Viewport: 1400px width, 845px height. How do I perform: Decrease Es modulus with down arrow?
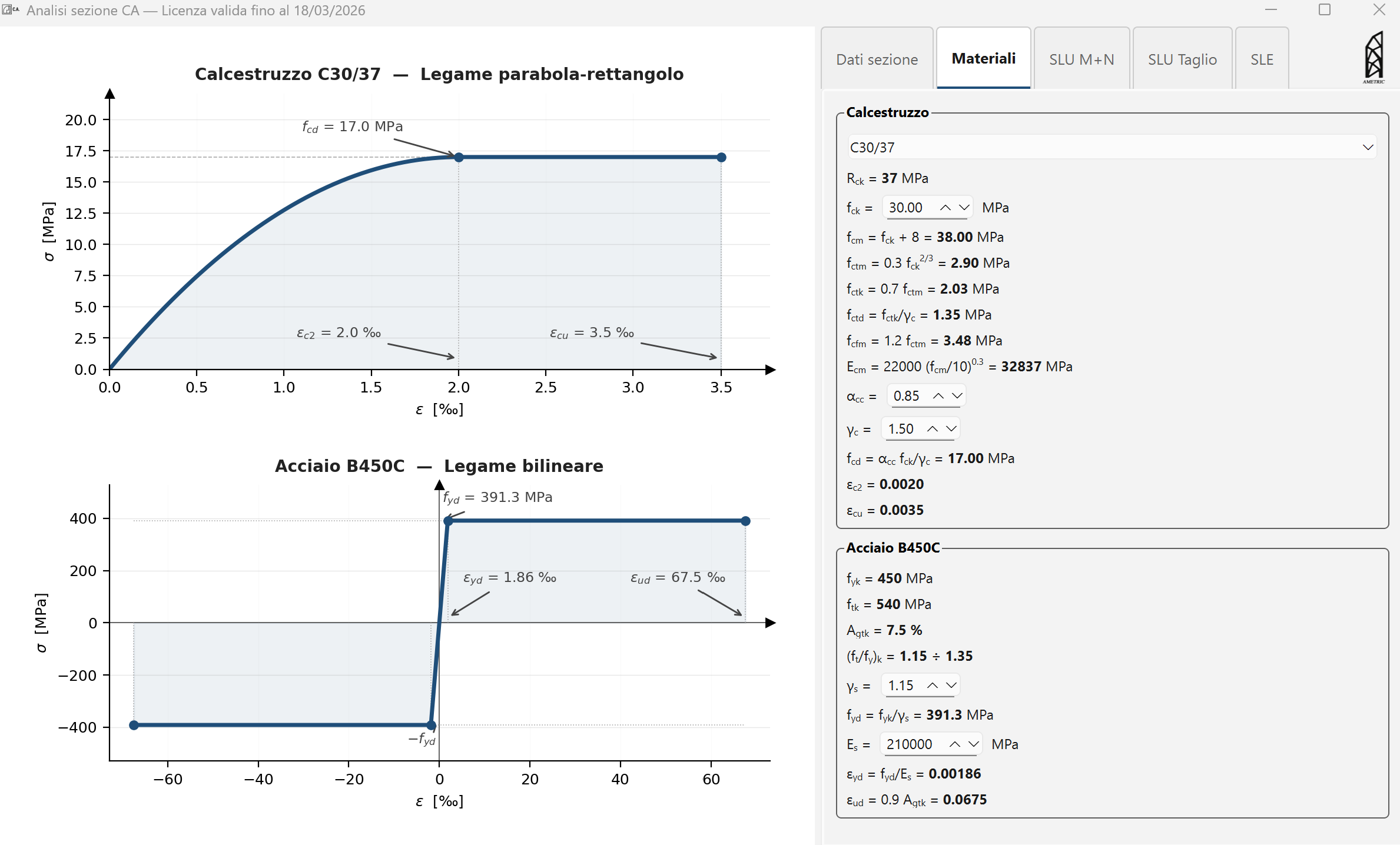click(973, 744)
